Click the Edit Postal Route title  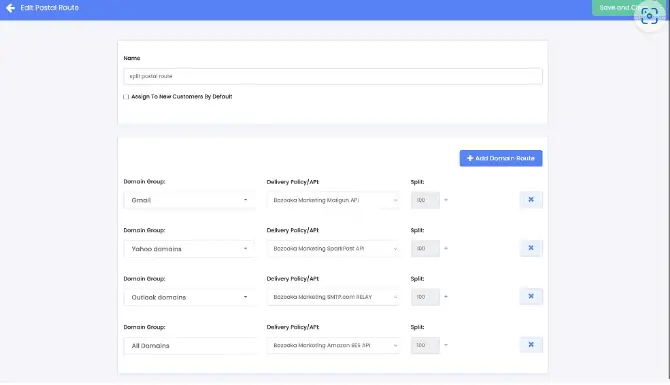coord(50,8)
